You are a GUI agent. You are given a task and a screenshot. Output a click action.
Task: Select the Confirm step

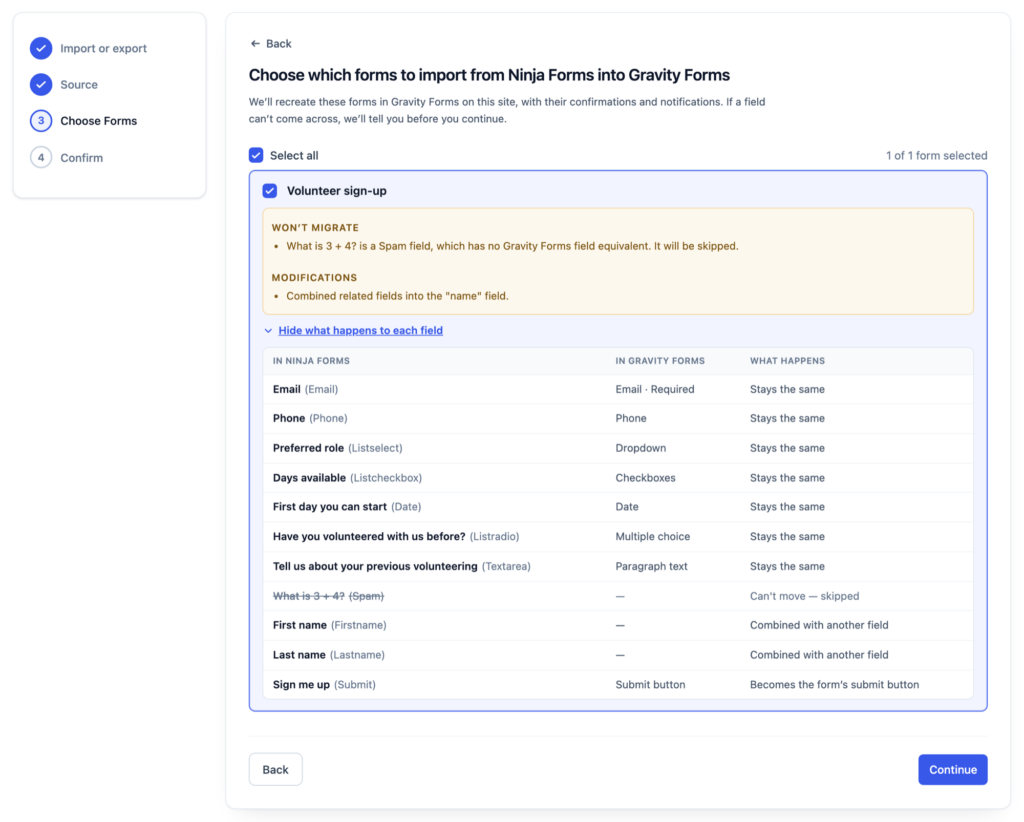[x=82, y=157]
